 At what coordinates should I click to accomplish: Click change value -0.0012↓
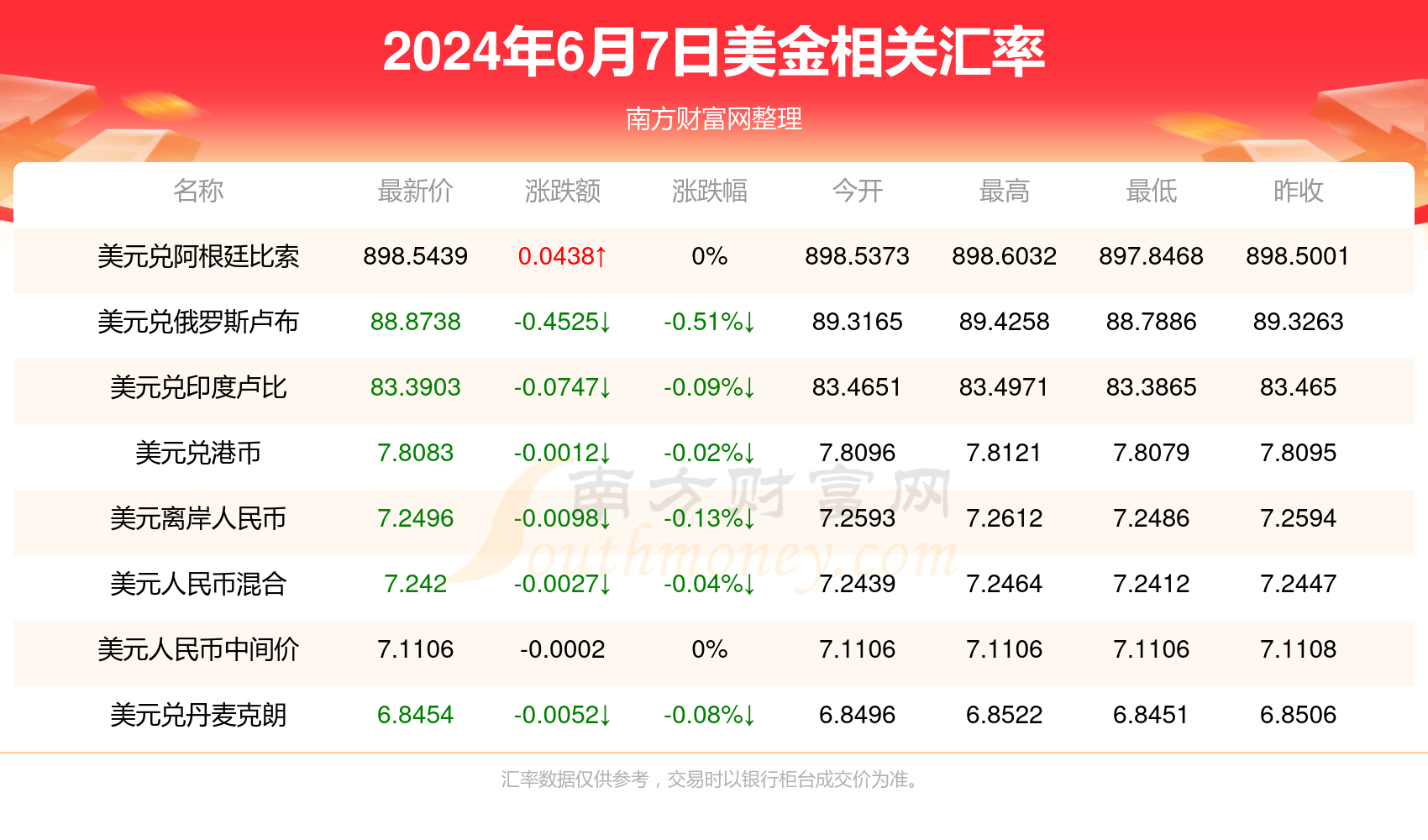562,453
